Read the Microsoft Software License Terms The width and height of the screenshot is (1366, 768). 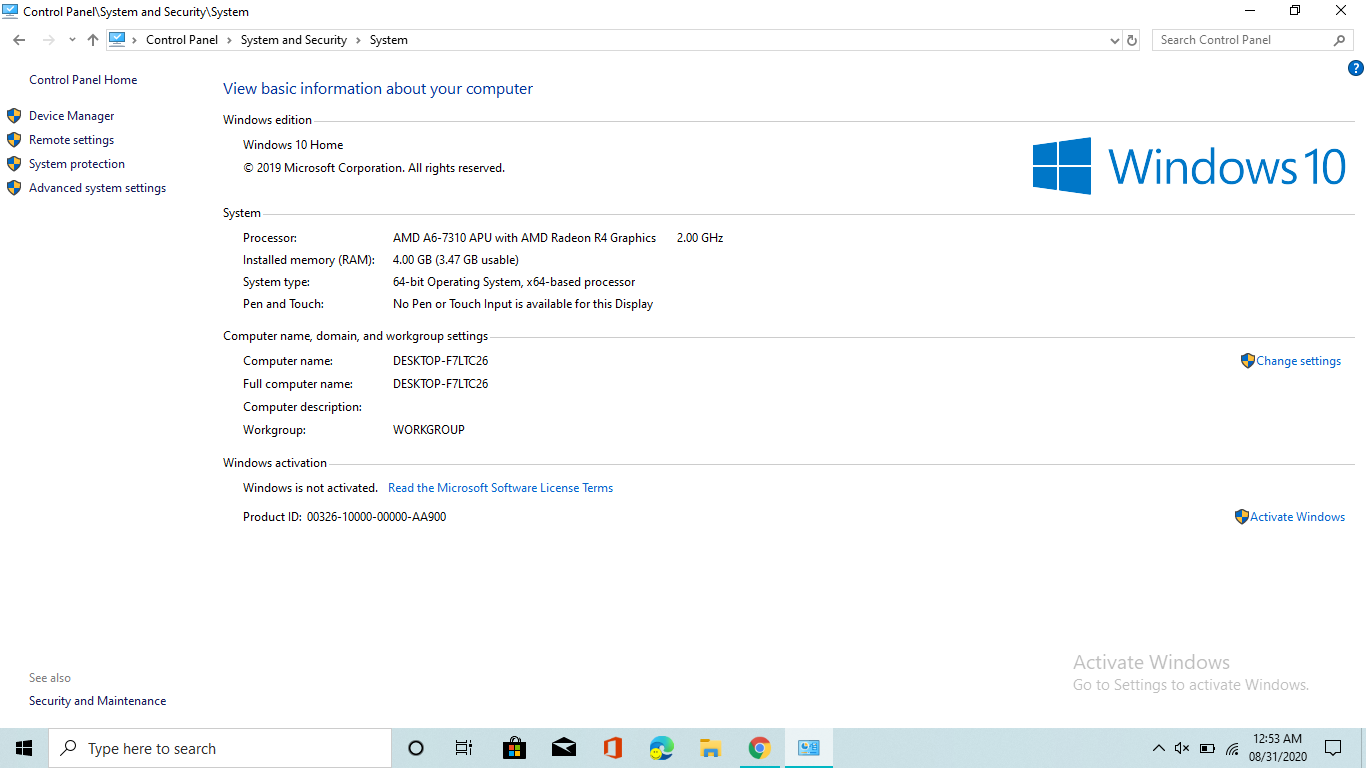pos(500,488)
